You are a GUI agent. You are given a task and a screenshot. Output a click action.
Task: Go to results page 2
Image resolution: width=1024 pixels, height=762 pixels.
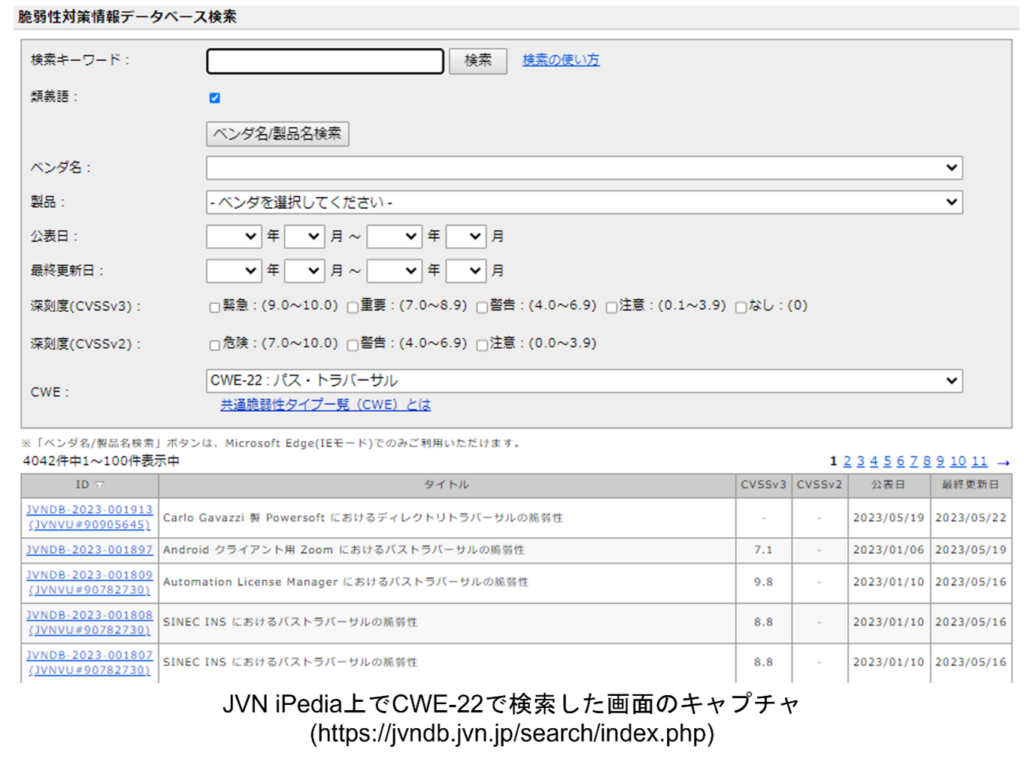[847, 461]
